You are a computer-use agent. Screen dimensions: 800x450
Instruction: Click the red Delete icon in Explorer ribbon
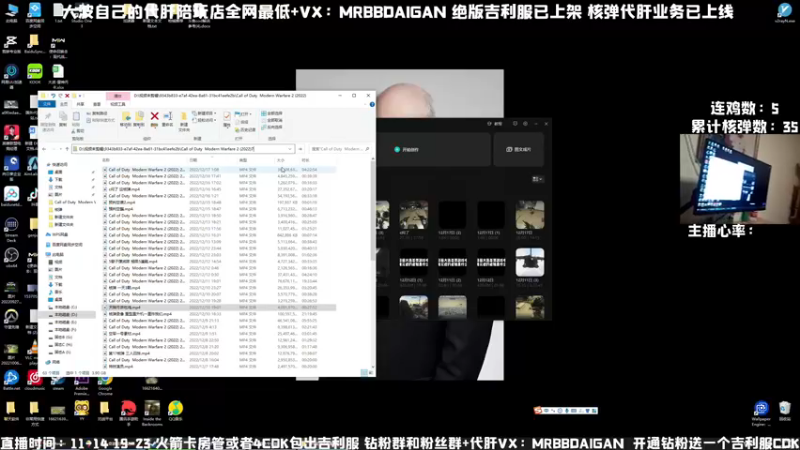pyautogui.click(x=154, y=118)
